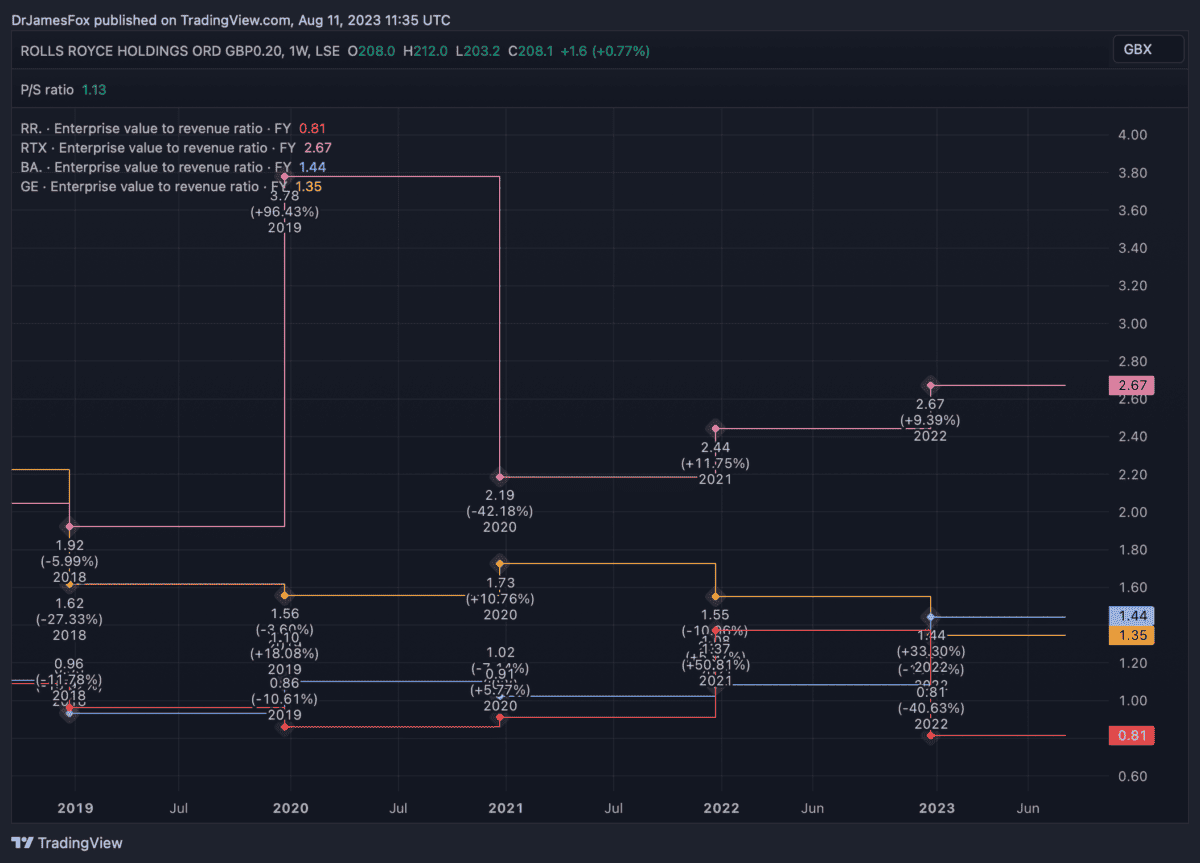Click the RTX 2.44 marker at 2021
The width and height of the screenshot is (1200, 863).
tap(715, 429)
